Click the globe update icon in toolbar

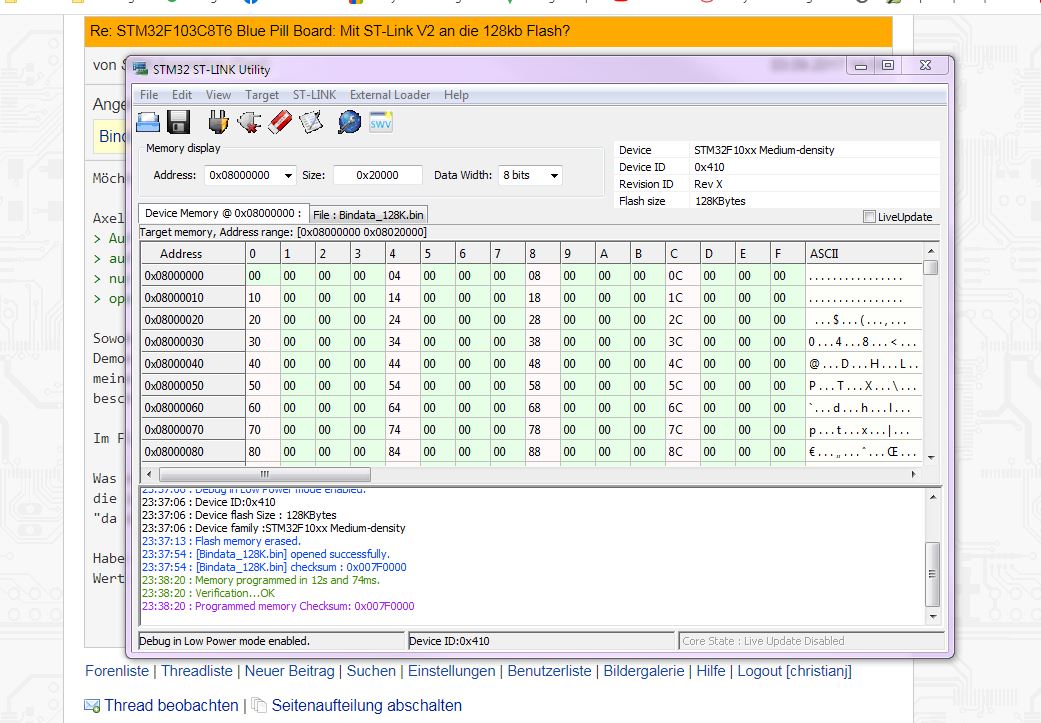tap(349, 122)
